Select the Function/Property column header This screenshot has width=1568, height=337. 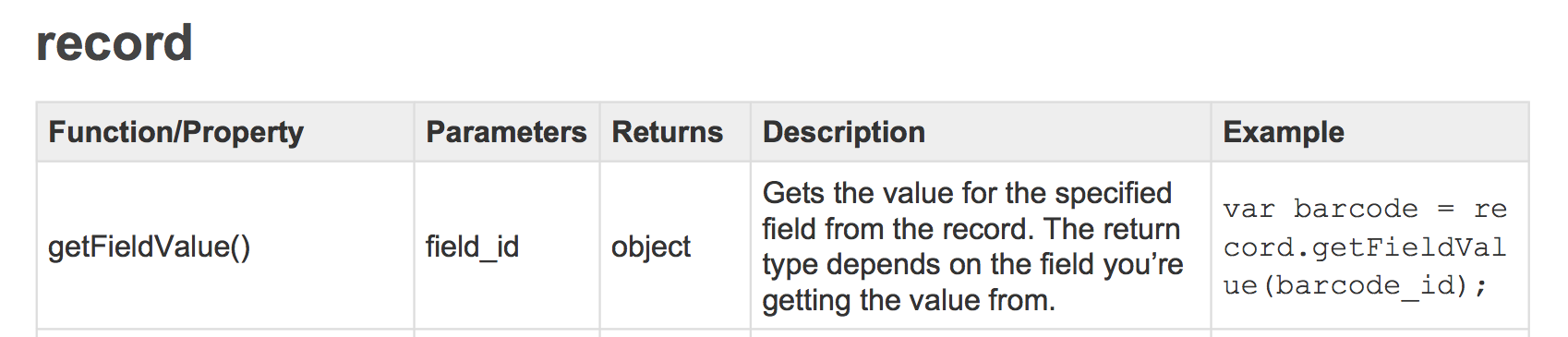[175, 132]
